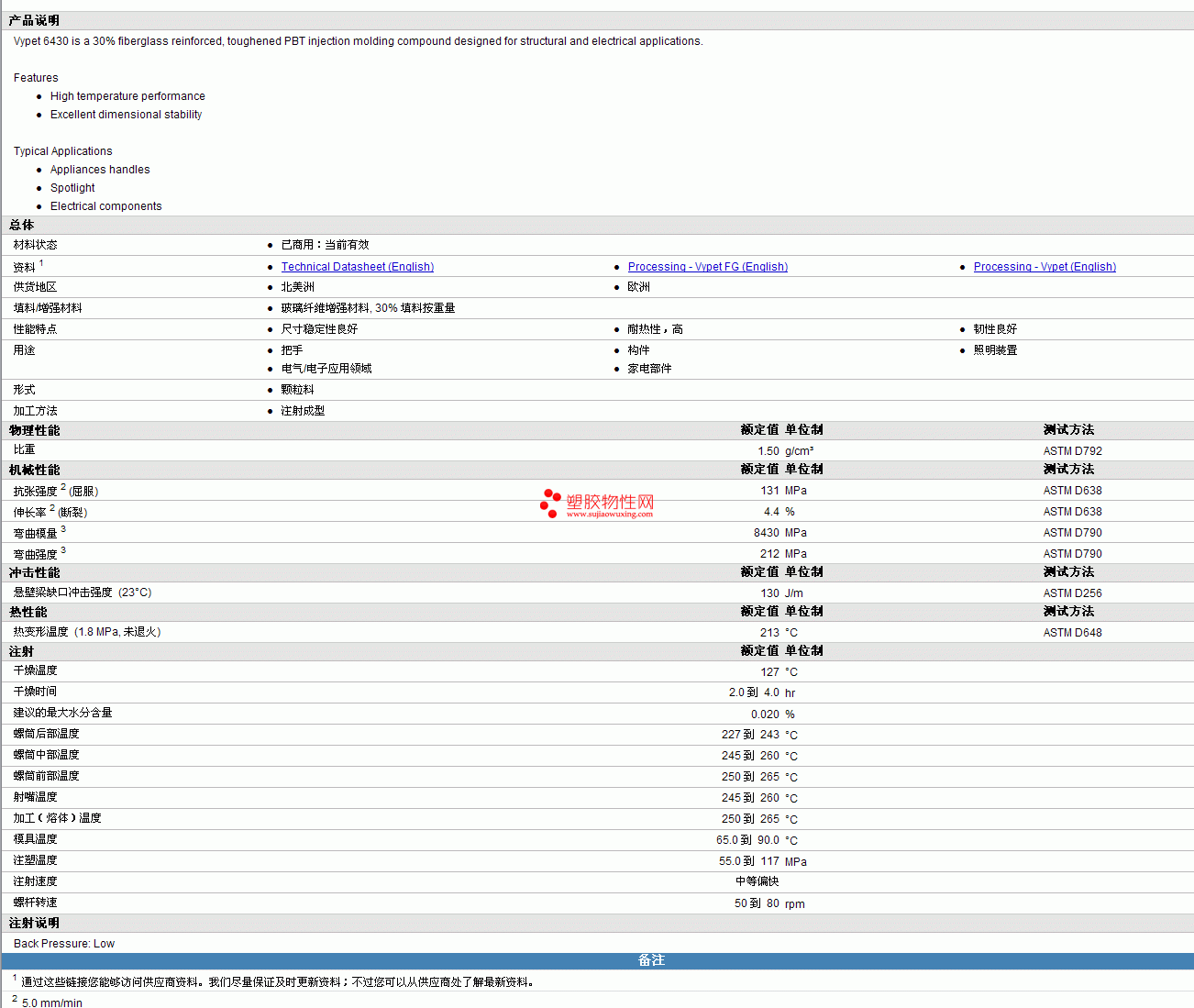The height and width of the screenshot is (1008, 1194).
Task: Click the Spotlight bullet
Action: pos(72,188)
